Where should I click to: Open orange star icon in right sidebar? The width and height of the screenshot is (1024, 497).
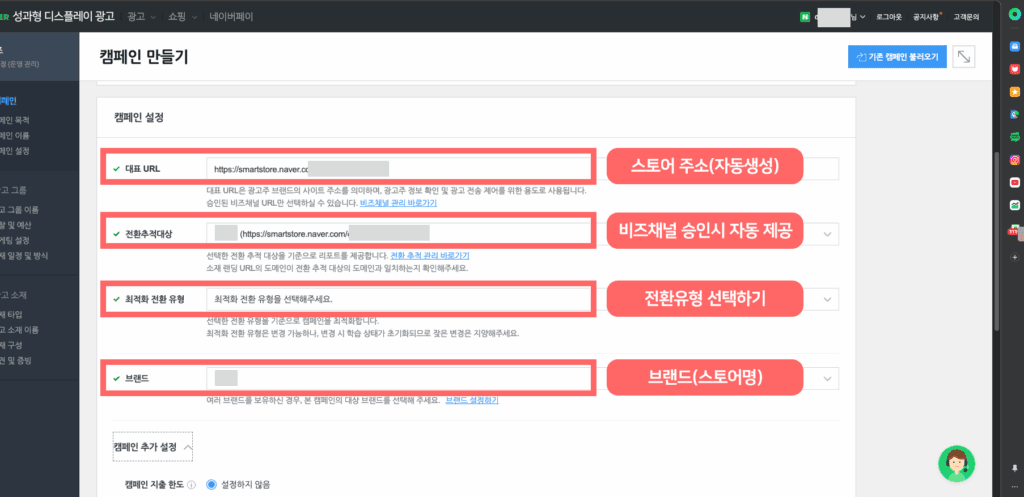point(1014,91)
